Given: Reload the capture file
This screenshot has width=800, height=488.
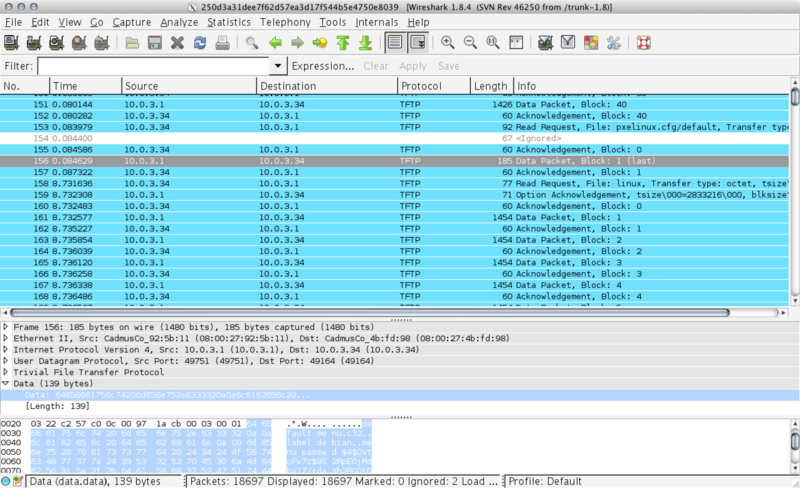Looking at the screenshot, I should click(x=199, y=43).
